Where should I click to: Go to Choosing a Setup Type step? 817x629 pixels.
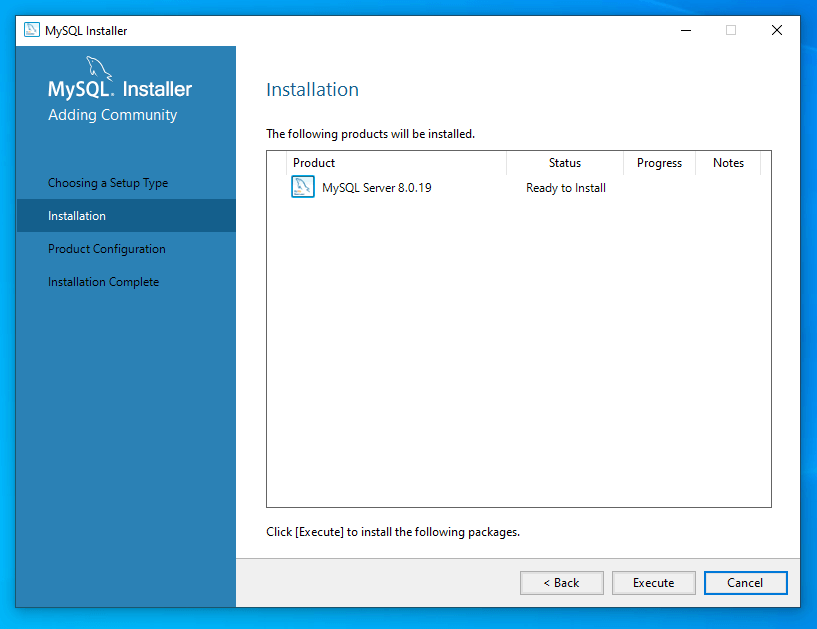pyautogui.click(x=108, y=183)
